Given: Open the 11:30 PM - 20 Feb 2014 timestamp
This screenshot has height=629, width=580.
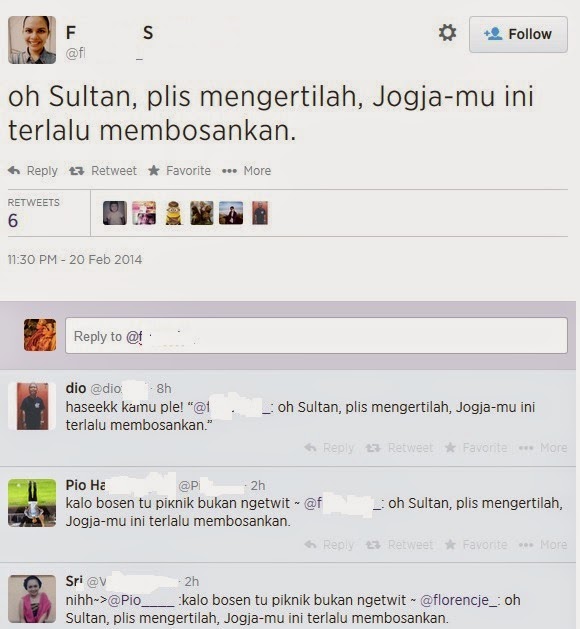Looking at the screenshot, I should click(75, 260).
